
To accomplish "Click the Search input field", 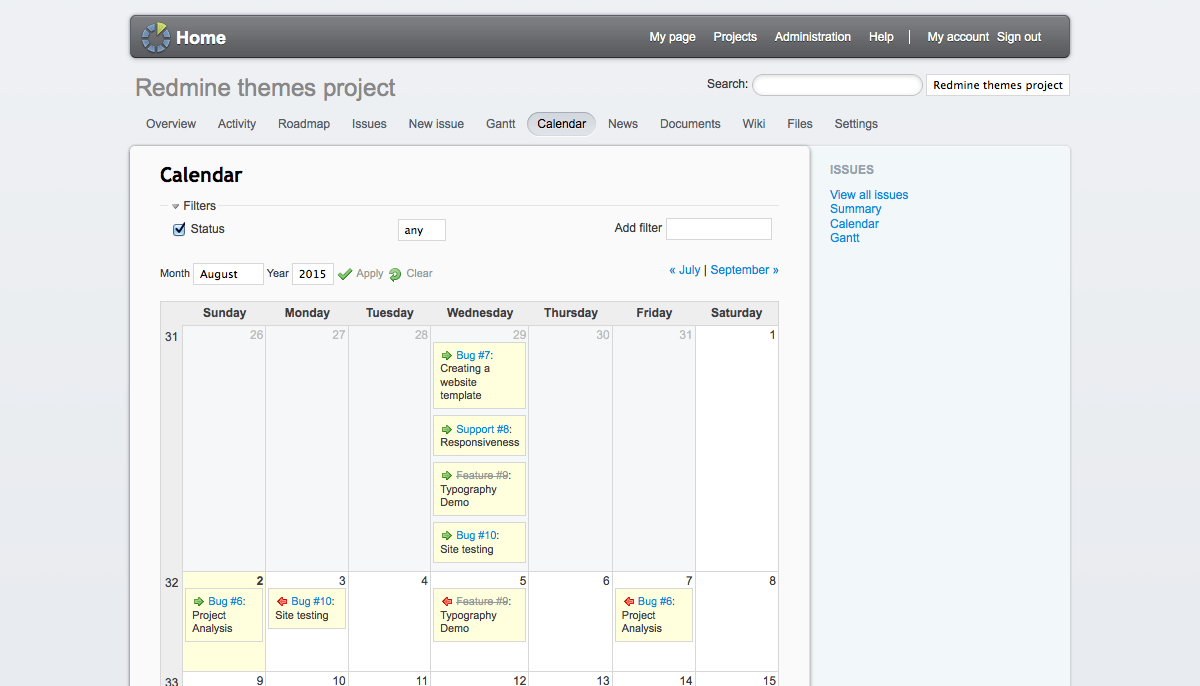I will click(x=837, y=85).
